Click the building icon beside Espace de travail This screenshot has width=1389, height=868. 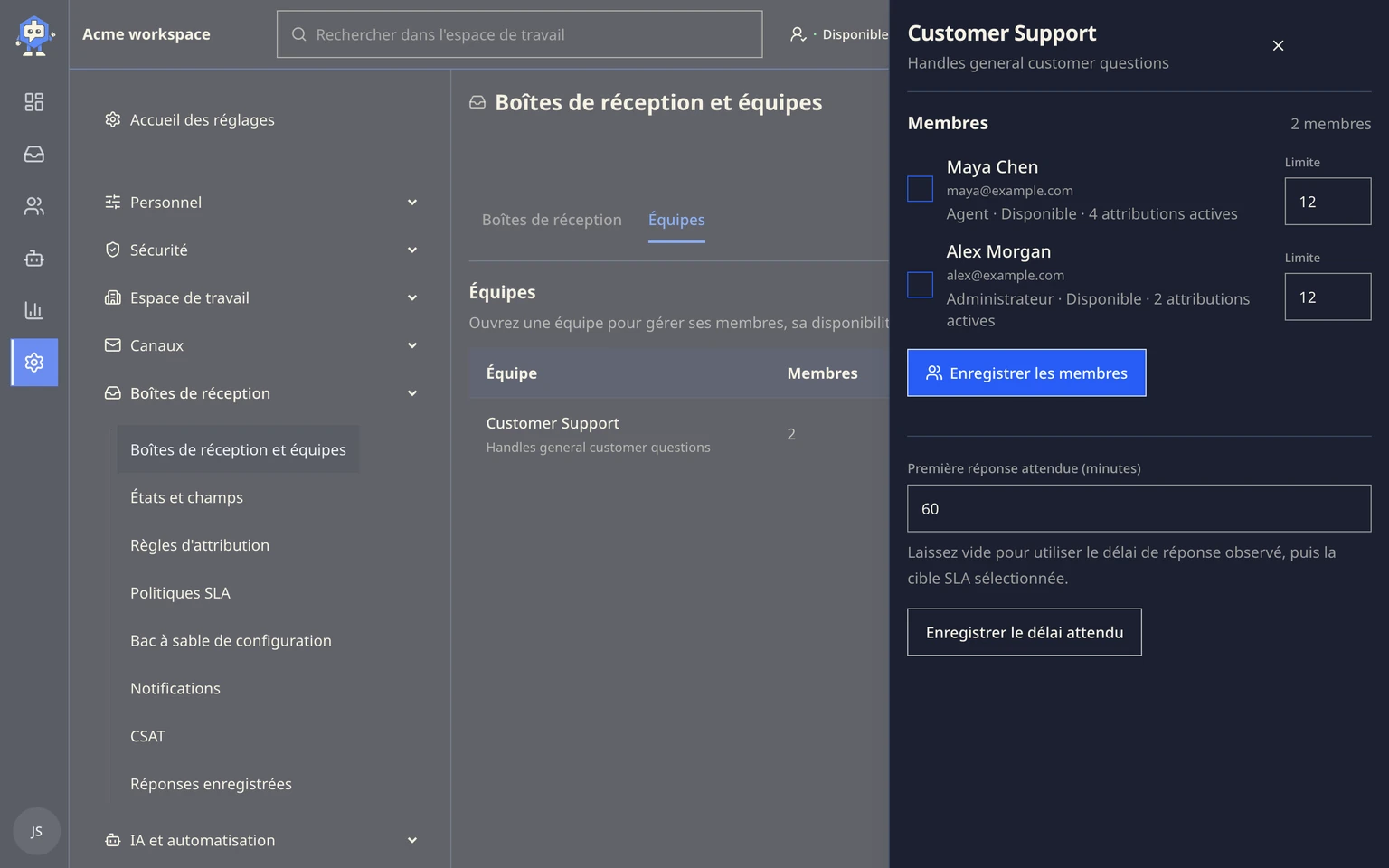tap(113, 297)
